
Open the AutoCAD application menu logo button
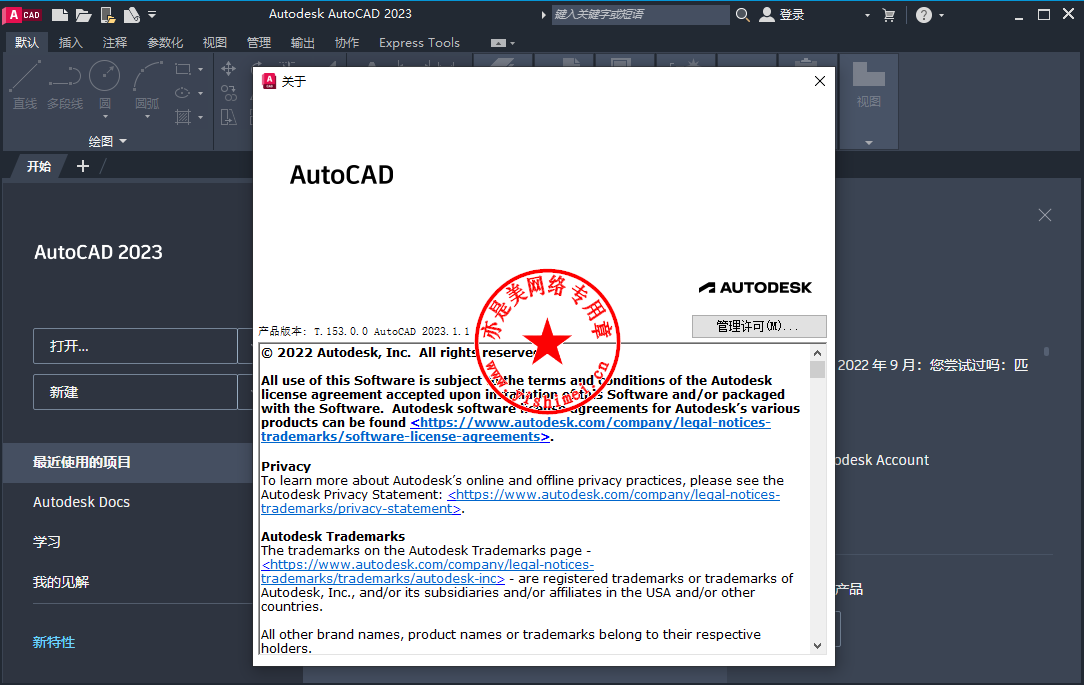(24, 15)
